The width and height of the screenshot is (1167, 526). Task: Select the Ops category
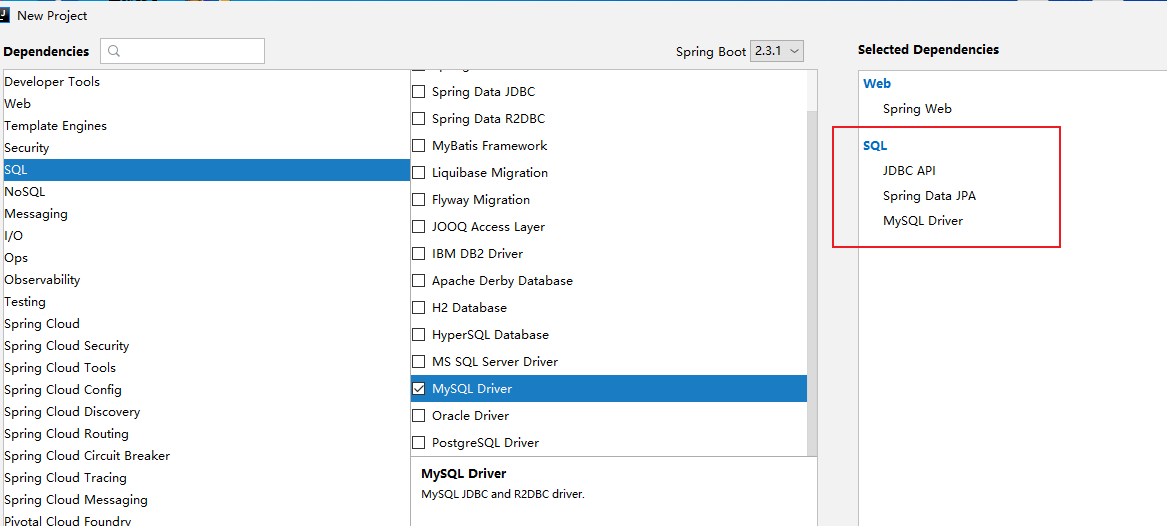click(x=205, y=257)
